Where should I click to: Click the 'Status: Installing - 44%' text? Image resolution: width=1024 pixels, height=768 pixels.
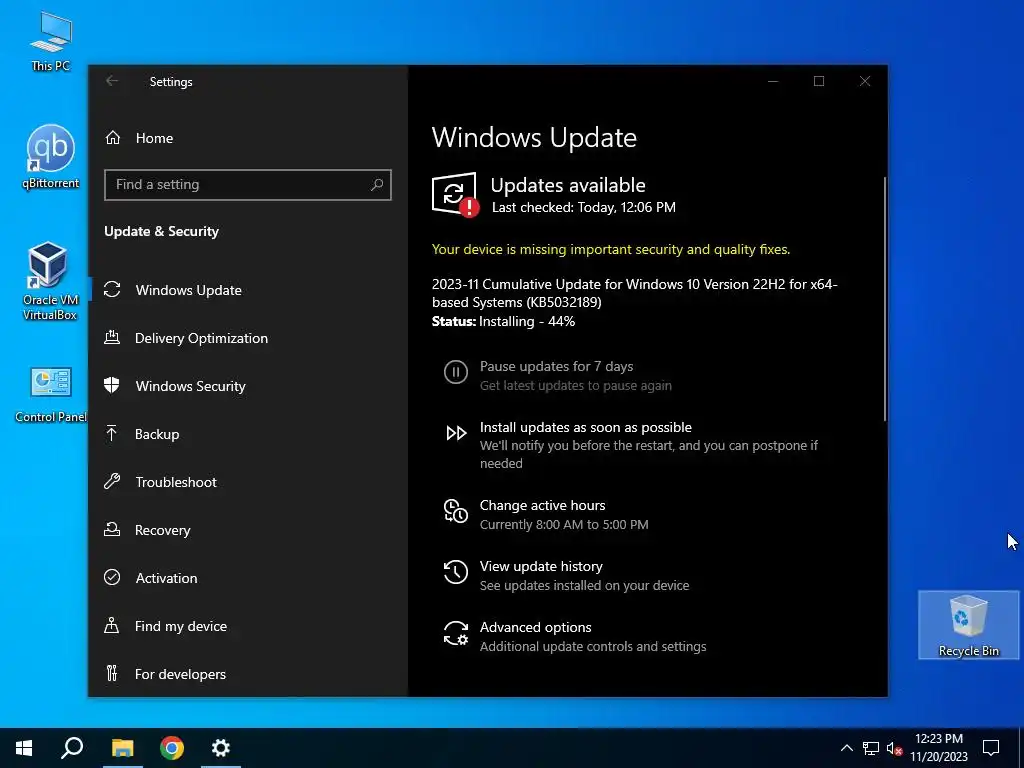(x=504, y=321)
